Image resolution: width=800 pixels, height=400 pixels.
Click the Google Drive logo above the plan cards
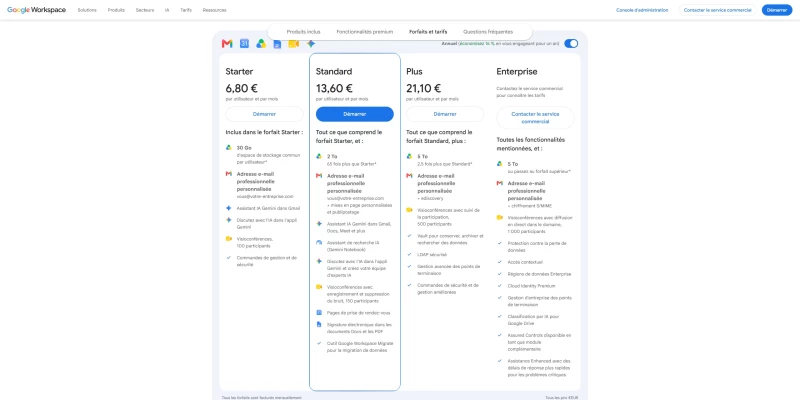tap(261, 44)
